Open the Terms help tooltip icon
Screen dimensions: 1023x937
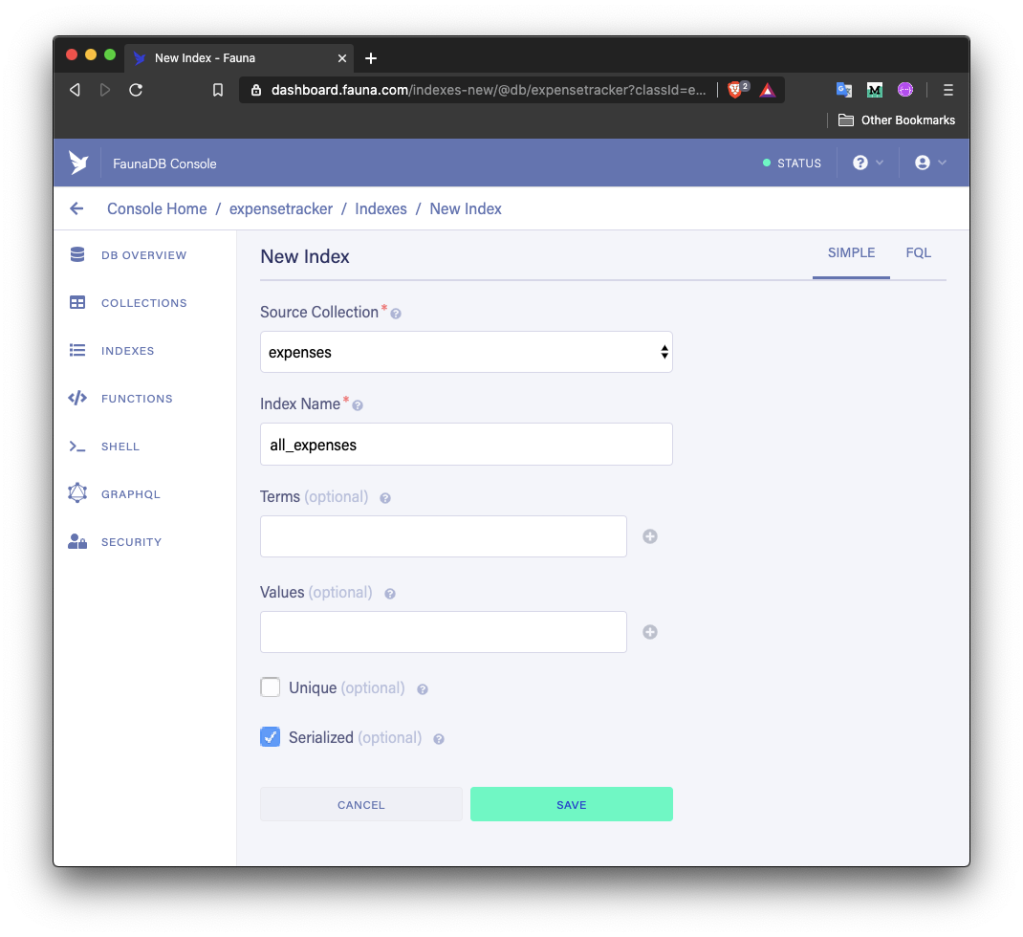(x=384, y=496)
